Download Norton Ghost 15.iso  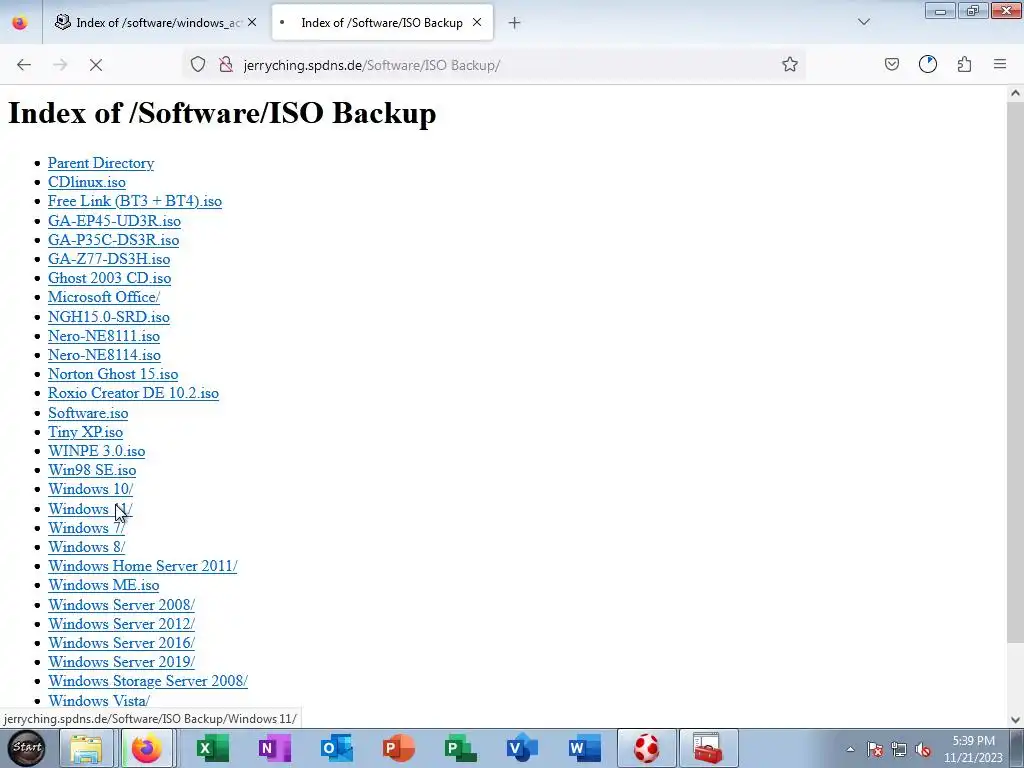pyautogui.click(x=112, y=374)
